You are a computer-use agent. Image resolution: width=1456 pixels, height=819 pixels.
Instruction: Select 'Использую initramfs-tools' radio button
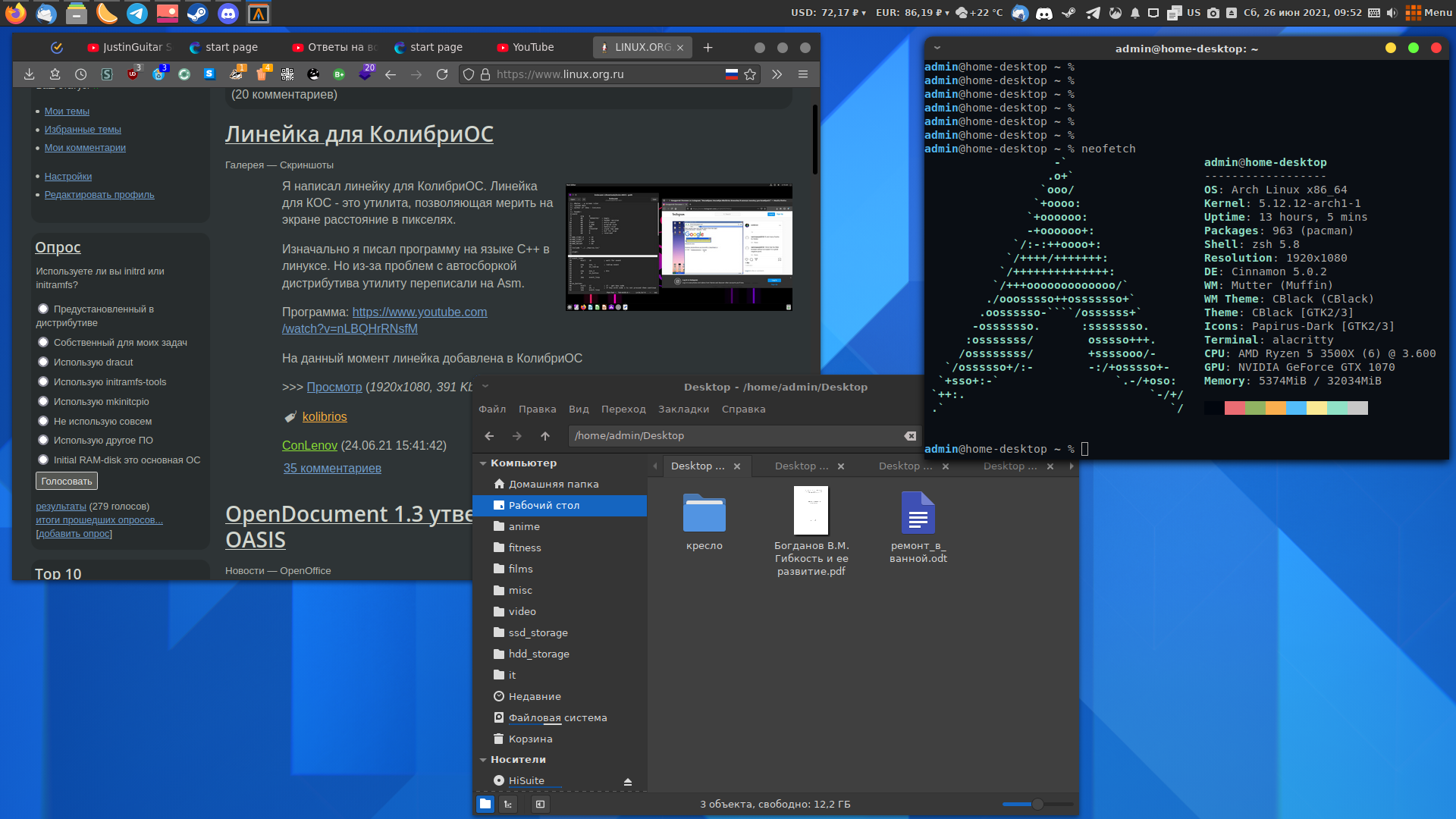click(43, 381)
